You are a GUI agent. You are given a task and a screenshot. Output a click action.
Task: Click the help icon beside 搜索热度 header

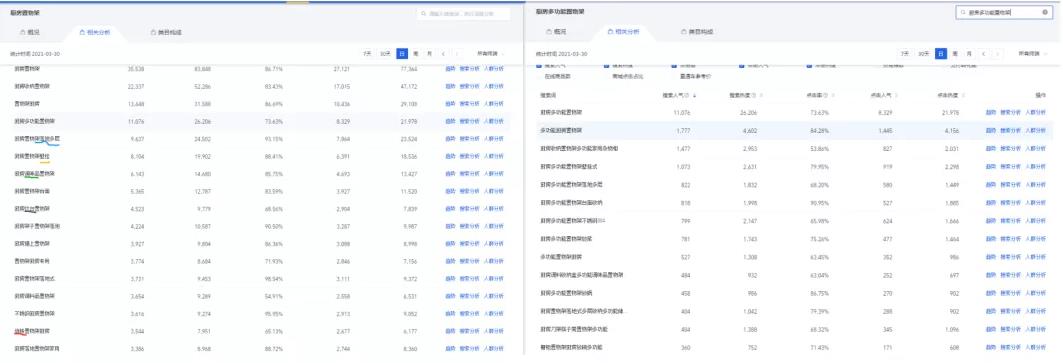(755, 96)
